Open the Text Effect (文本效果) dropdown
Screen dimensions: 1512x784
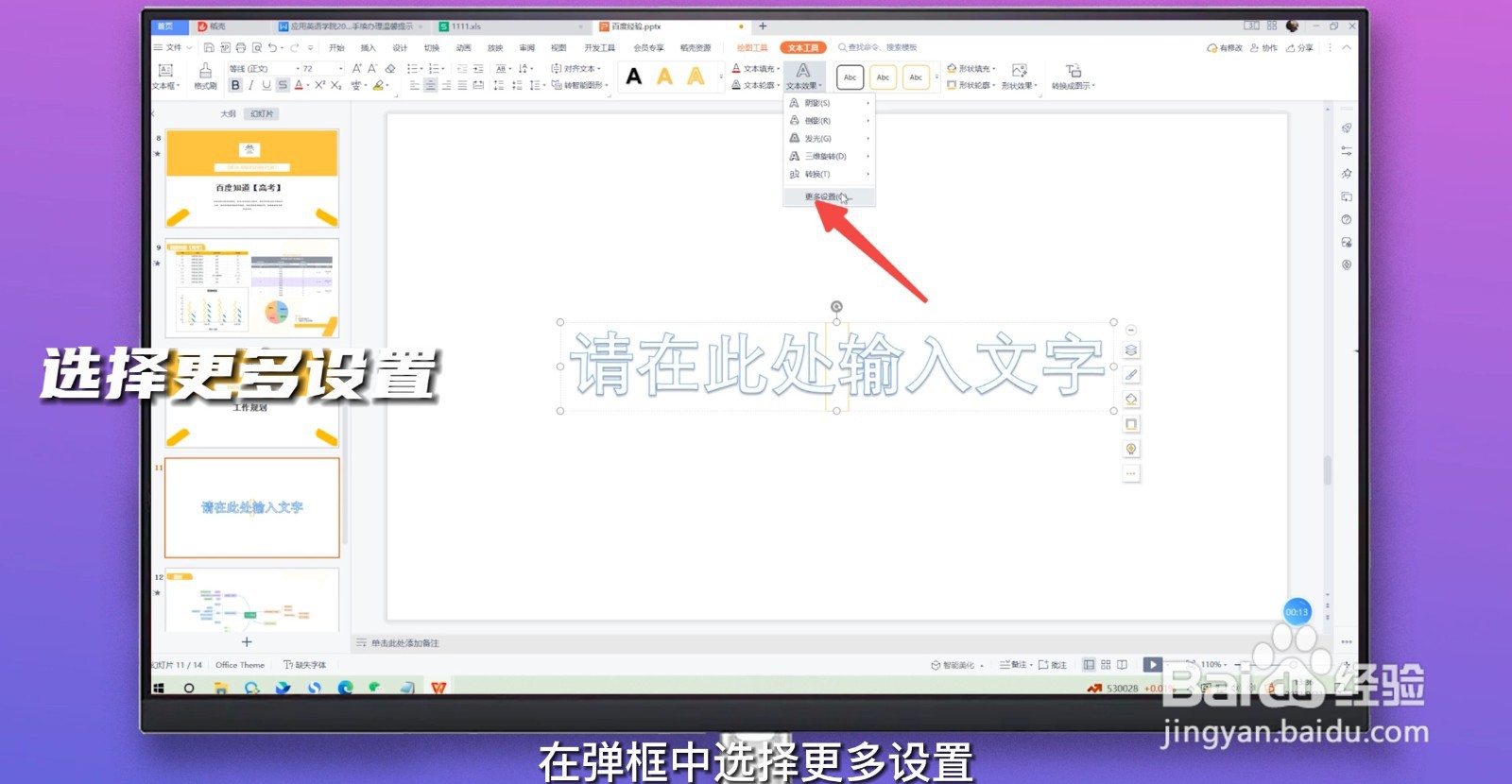click(803, 77)
